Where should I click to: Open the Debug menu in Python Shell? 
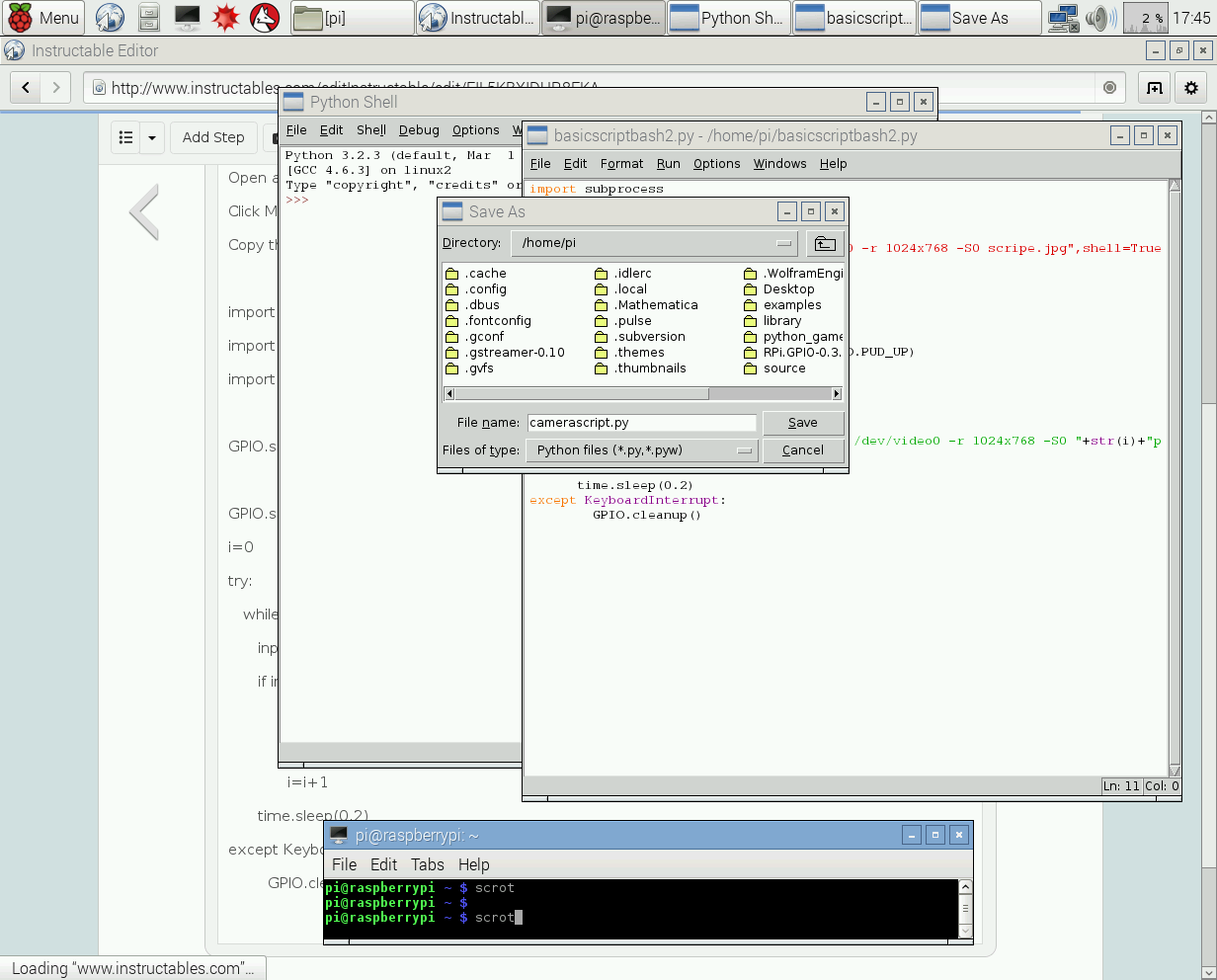tap(419, 129)
